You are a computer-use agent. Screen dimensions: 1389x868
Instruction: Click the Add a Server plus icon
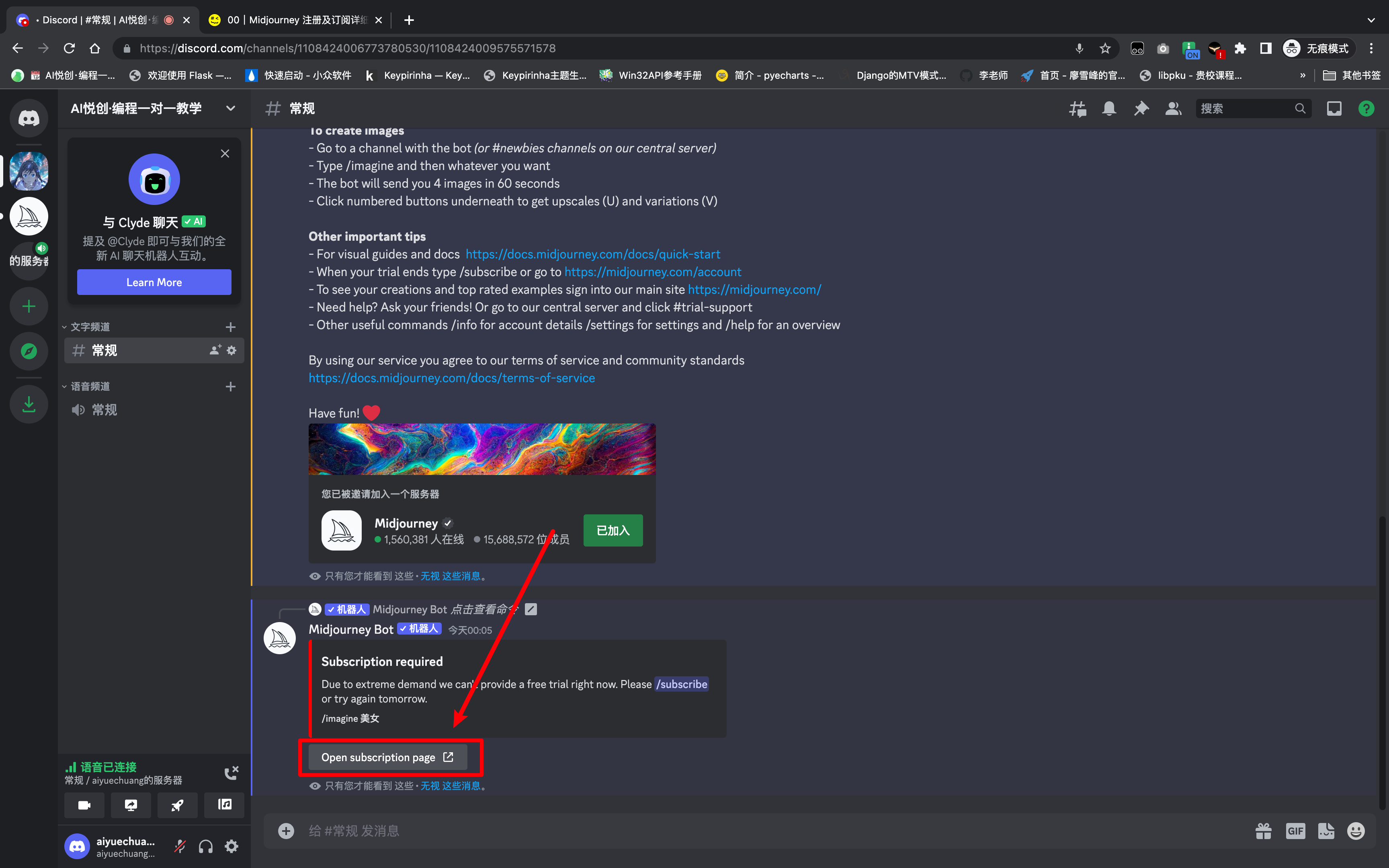[29, 307]
